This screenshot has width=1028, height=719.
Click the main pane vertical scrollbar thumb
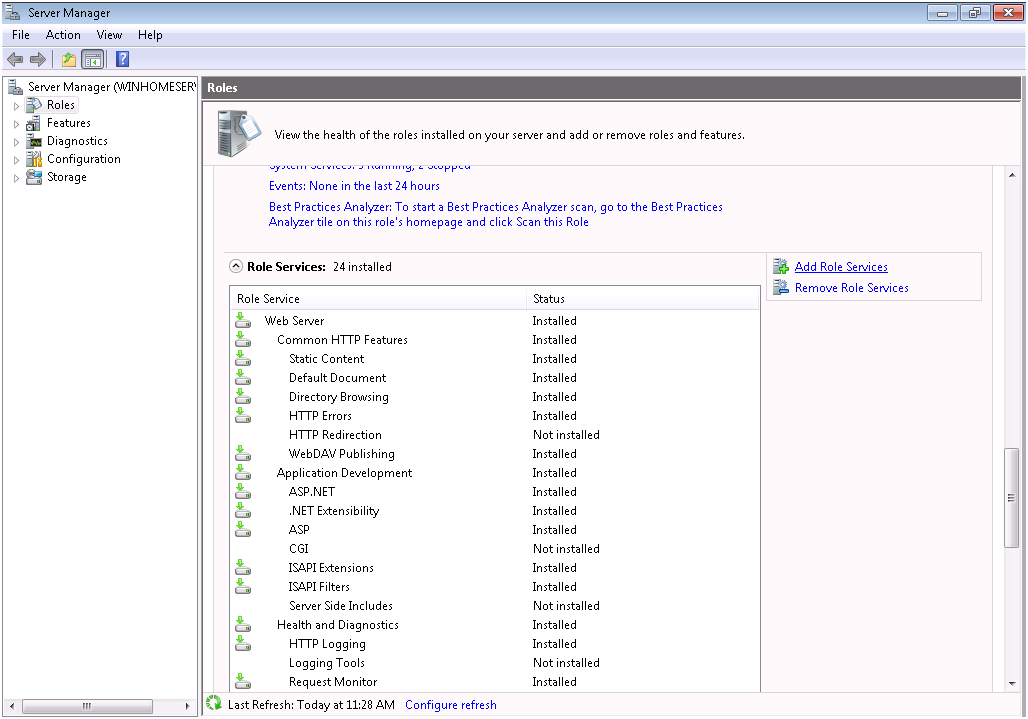click(1012, 498)
